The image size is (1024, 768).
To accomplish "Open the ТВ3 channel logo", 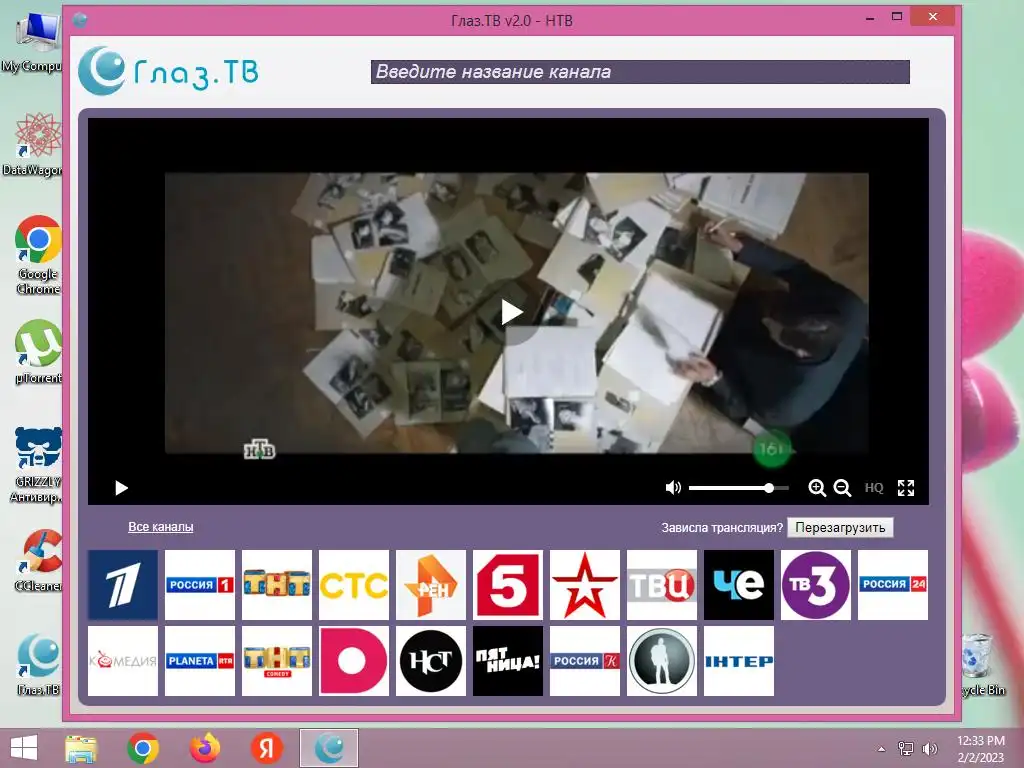I will tap(816, 584).
